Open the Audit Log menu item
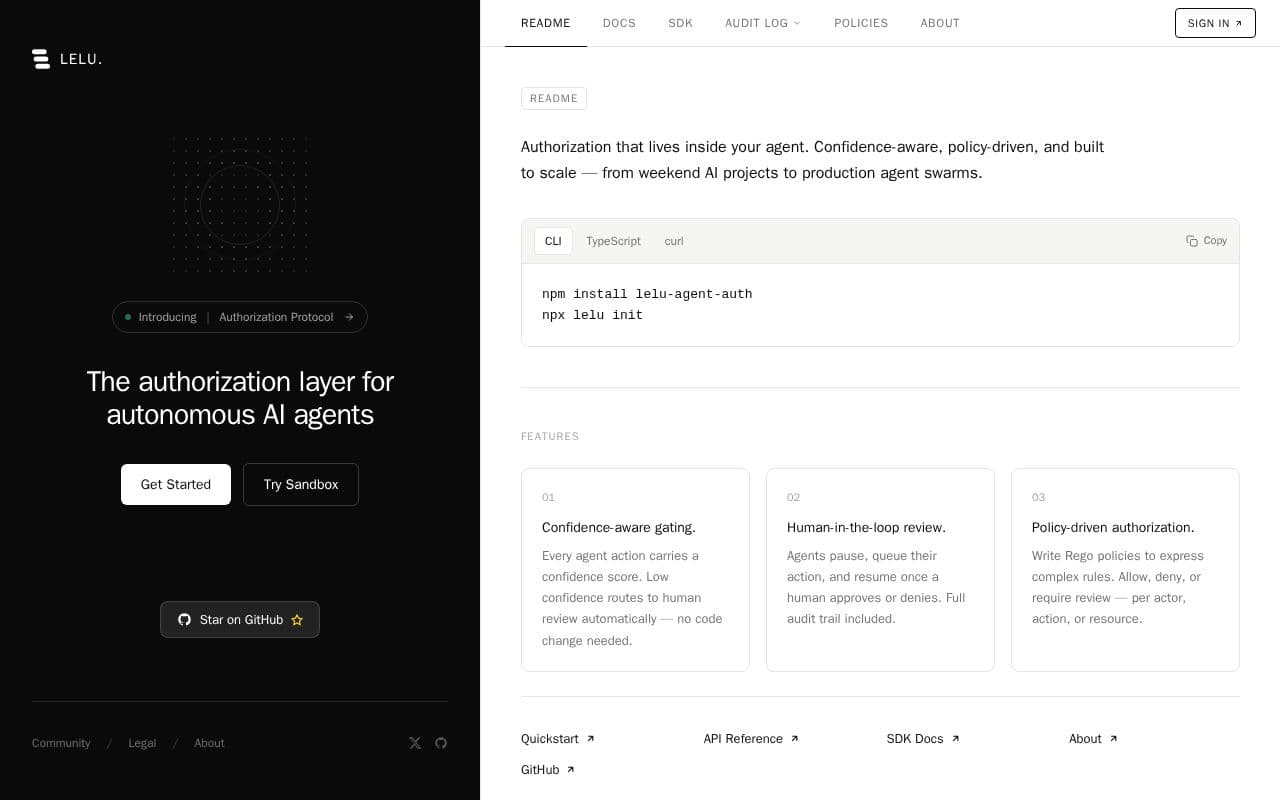This screenshot has width=1280, height=800. click(763, 23)
